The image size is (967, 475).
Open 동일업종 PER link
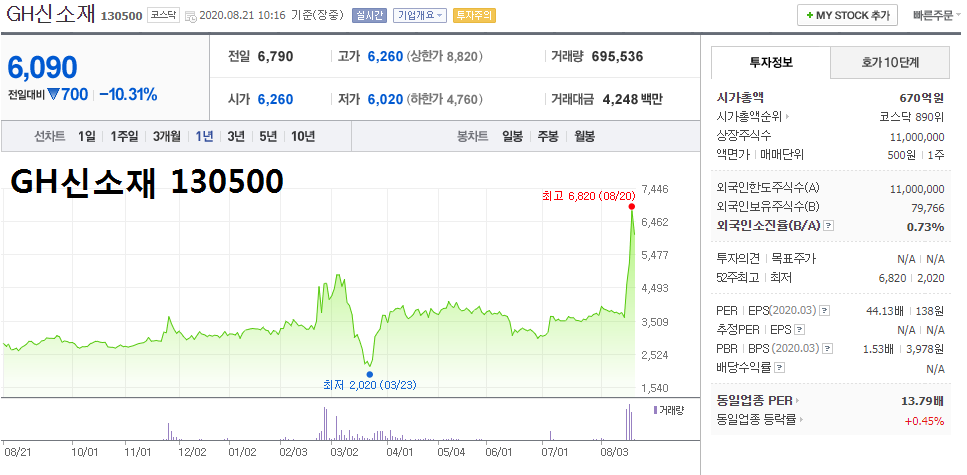coord(757,401)
